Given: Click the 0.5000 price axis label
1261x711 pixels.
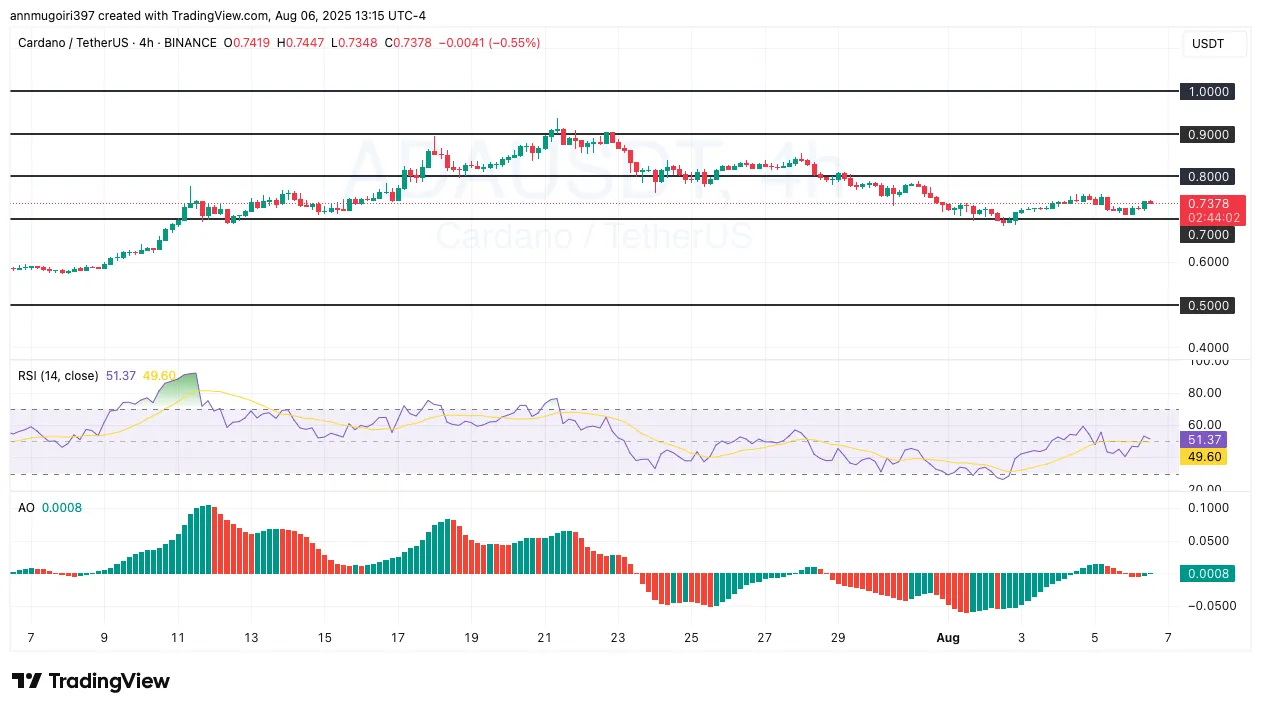Looking at the screenshot, I should coord(1207,306).
